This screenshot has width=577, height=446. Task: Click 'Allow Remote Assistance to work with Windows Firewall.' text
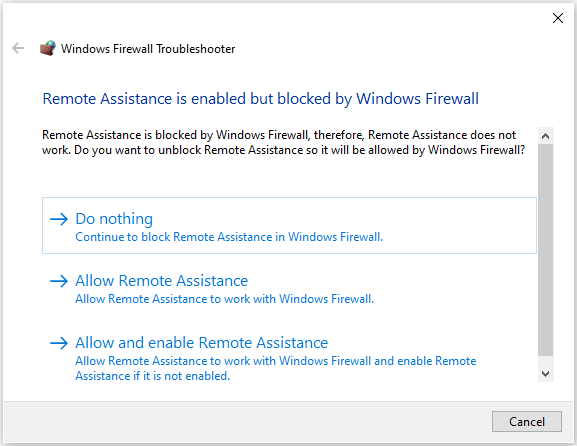(x=224, y=299)
